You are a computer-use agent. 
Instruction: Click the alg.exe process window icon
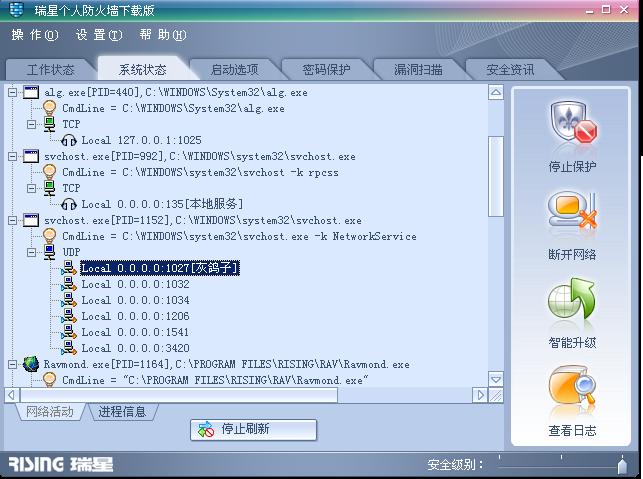(x=31, y=92)
